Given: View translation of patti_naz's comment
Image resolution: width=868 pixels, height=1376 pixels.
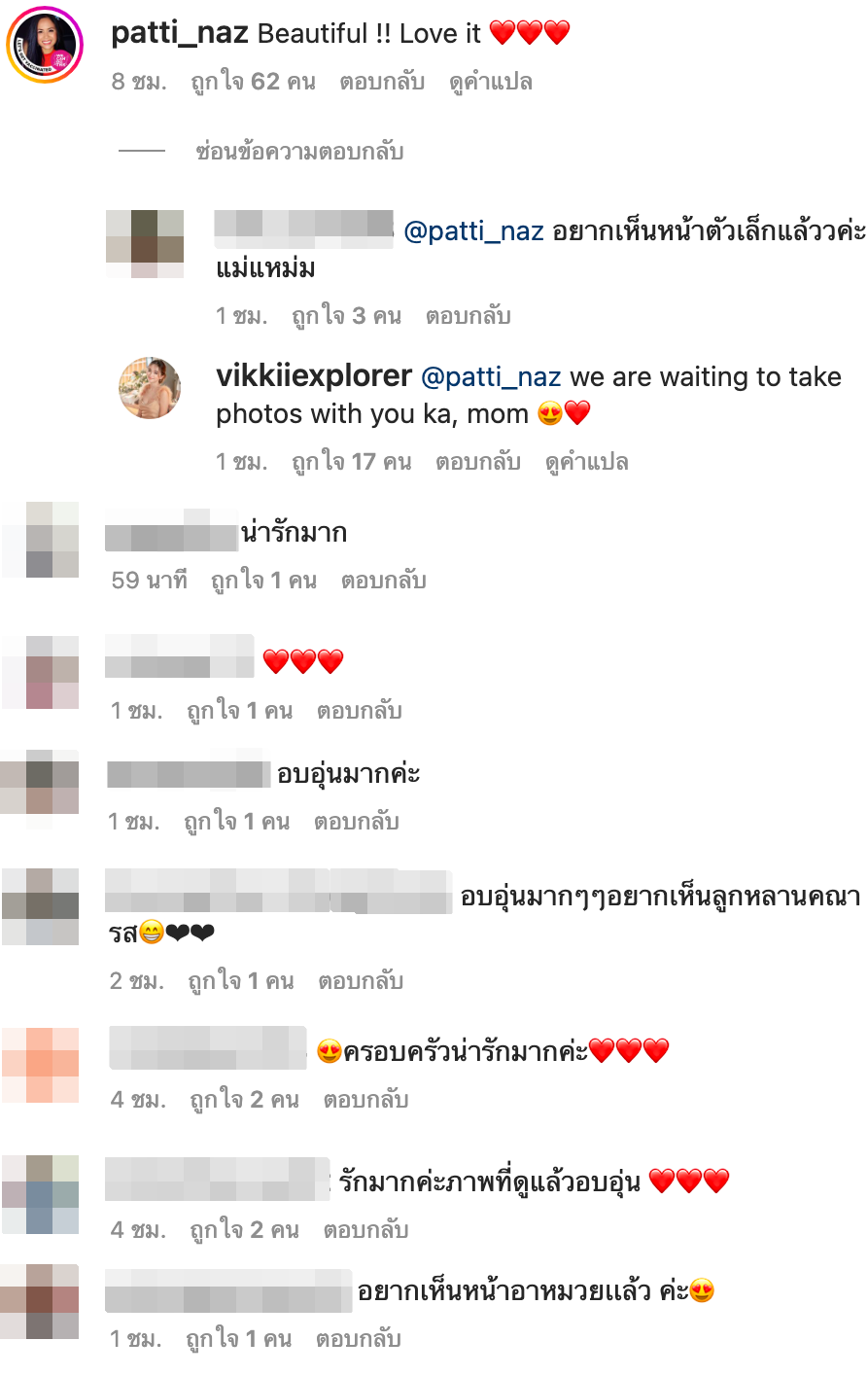Looking at the screenshot, I should (491, 82).
